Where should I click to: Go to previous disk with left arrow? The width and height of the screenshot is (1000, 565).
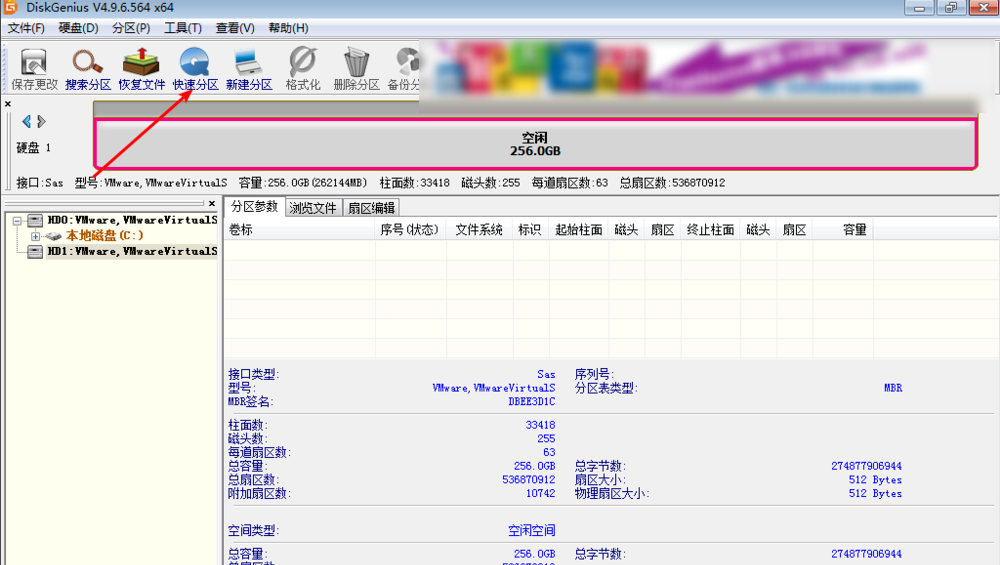pyautogui.click(x=26, y=122)
